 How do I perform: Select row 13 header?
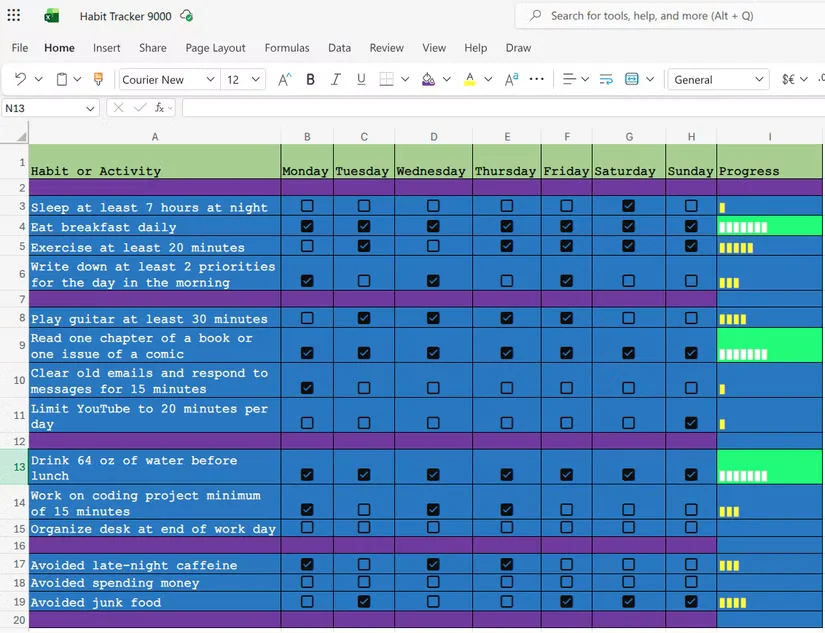(x=14, y=467)
